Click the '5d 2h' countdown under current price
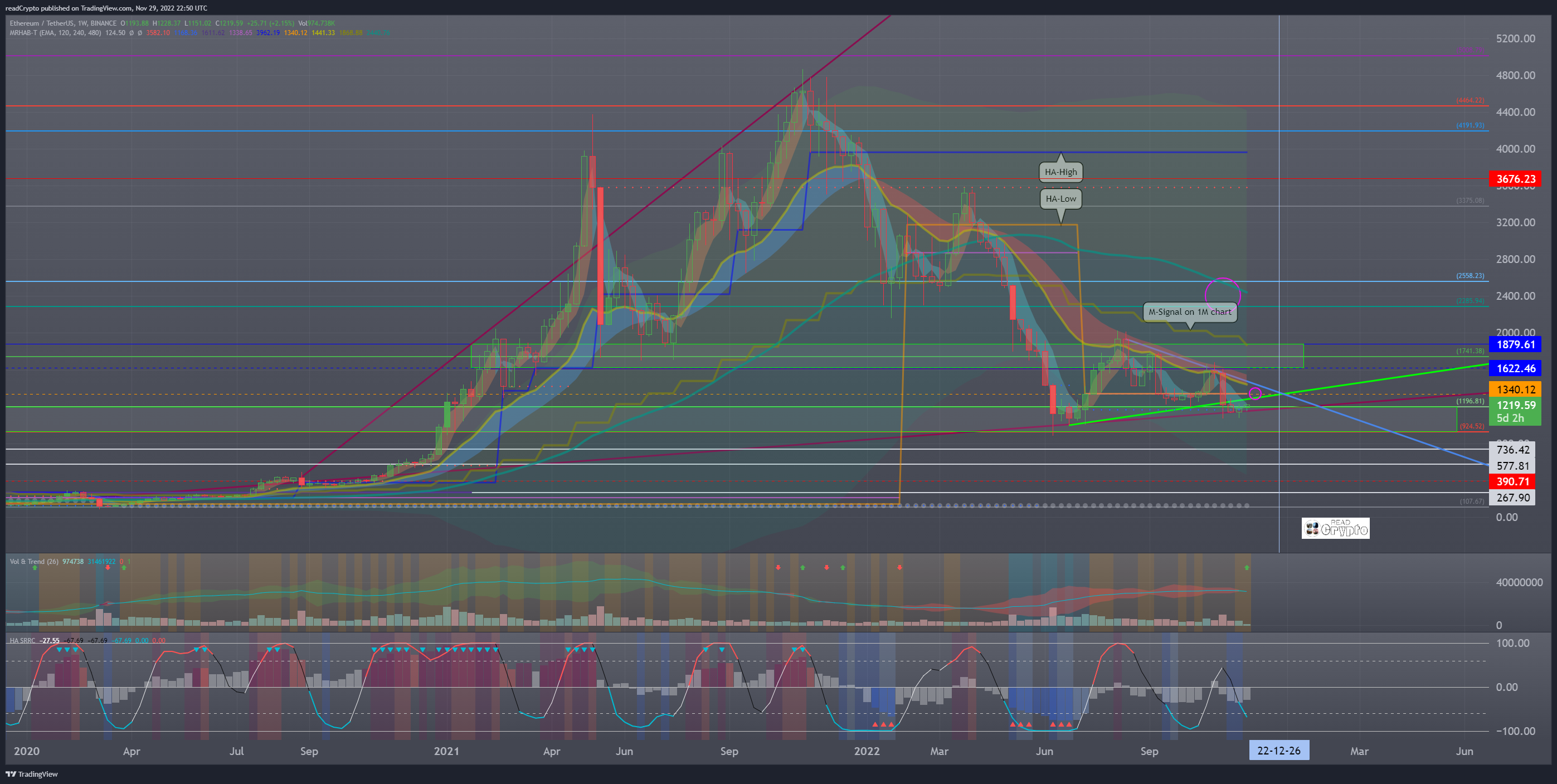The width and height of the screenshot is (1557, 784). tap(1510, 418)
